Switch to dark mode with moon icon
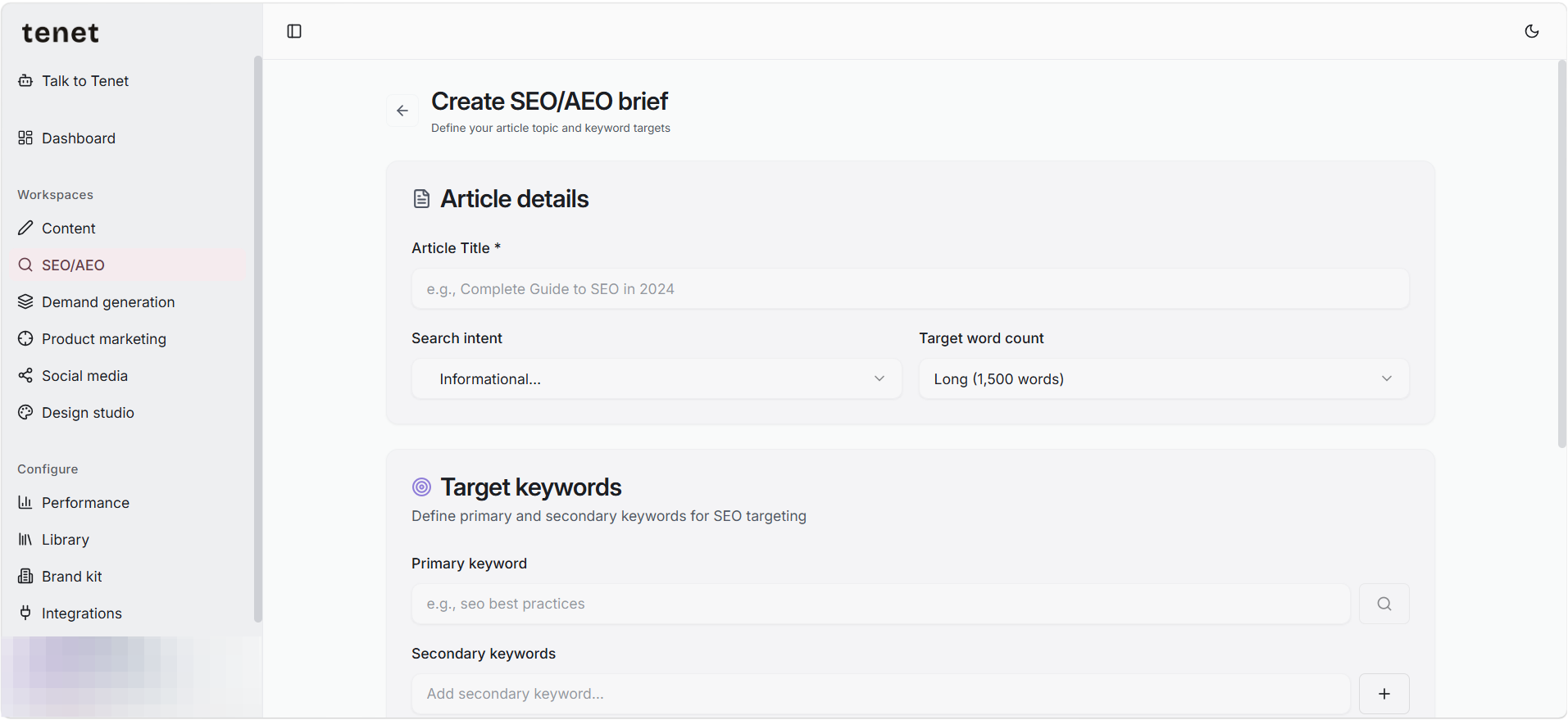The width and height of the screenshot is (1568, 720). click(1531, 31)
